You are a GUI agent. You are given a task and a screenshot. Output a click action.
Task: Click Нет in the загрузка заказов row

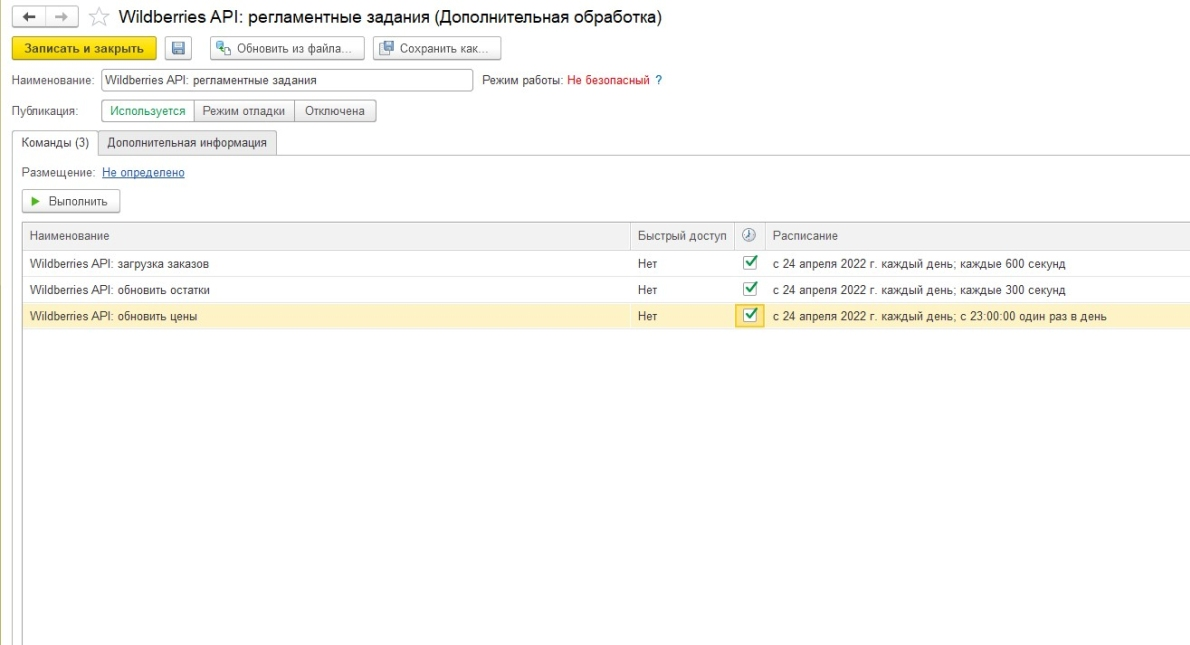tap(647, 263)
